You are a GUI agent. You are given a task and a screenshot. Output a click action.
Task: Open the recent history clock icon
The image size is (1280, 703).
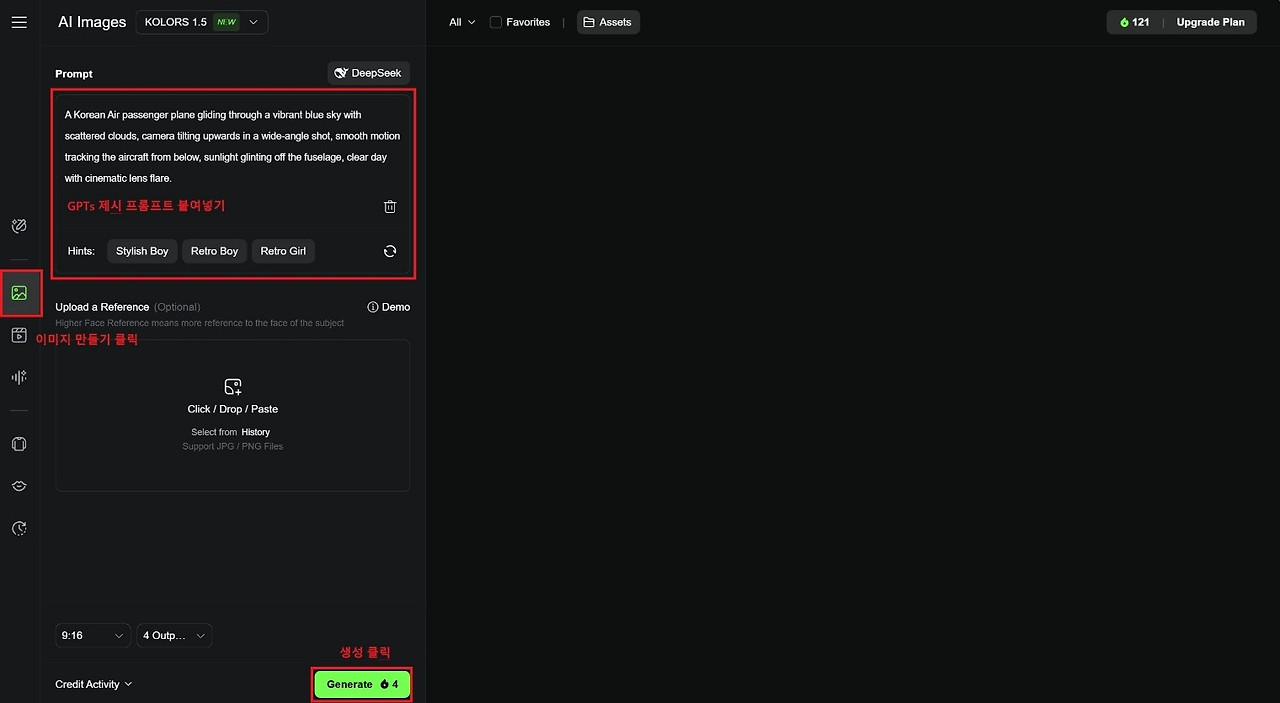[x=19, y=528]
